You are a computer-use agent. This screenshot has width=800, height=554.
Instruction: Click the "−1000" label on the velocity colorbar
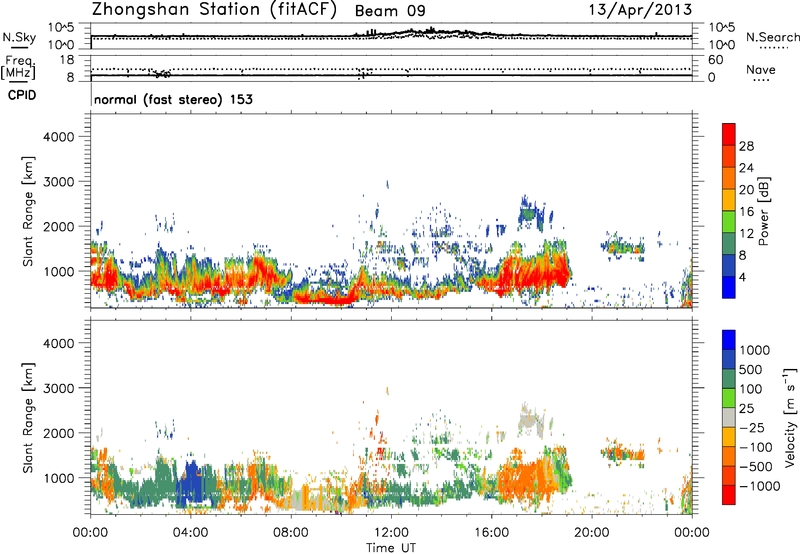coord(759,486)
